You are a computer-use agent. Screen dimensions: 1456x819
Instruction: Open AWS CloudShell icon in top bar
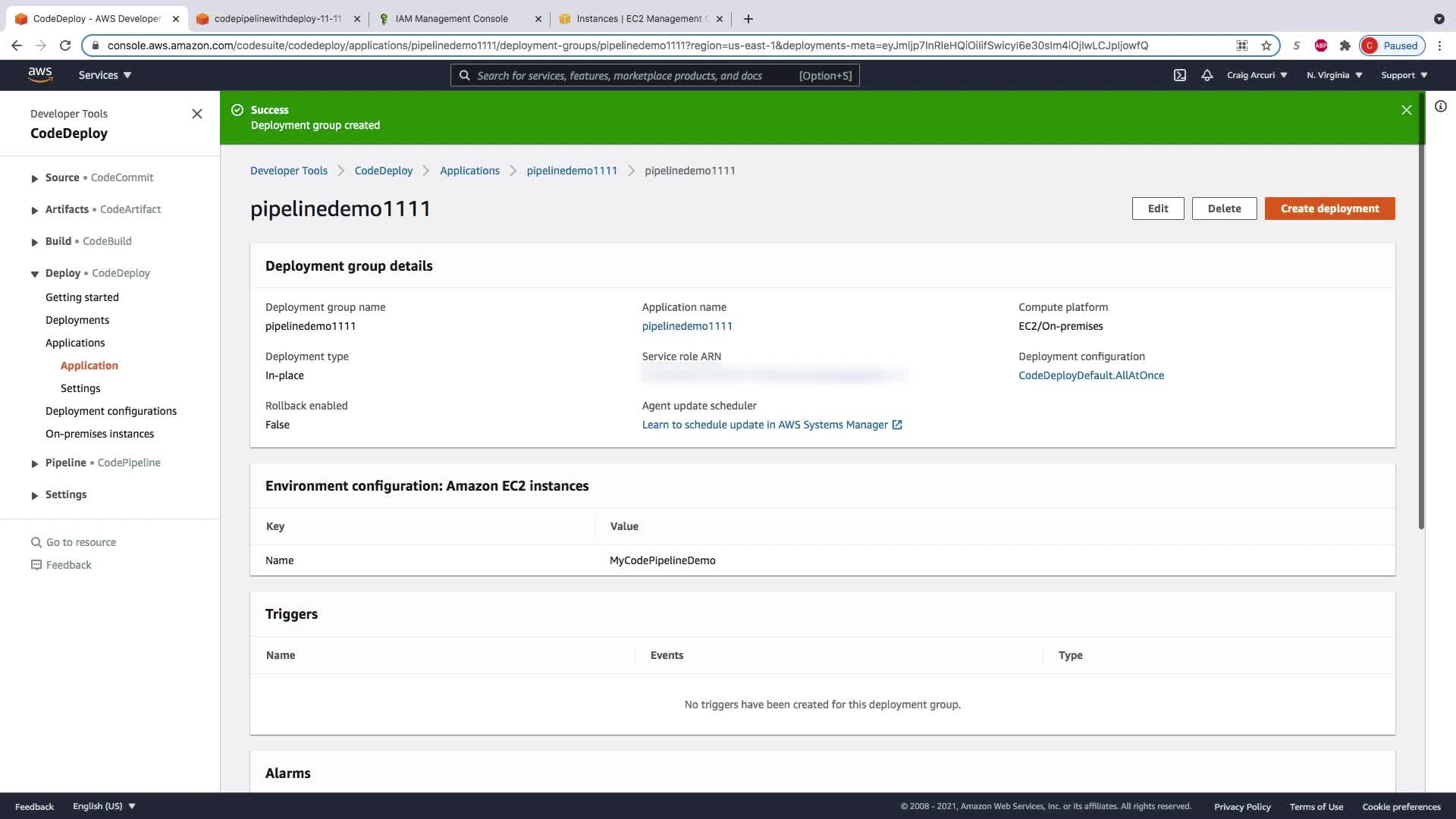pyautogui.click(x=1180, y=75)
